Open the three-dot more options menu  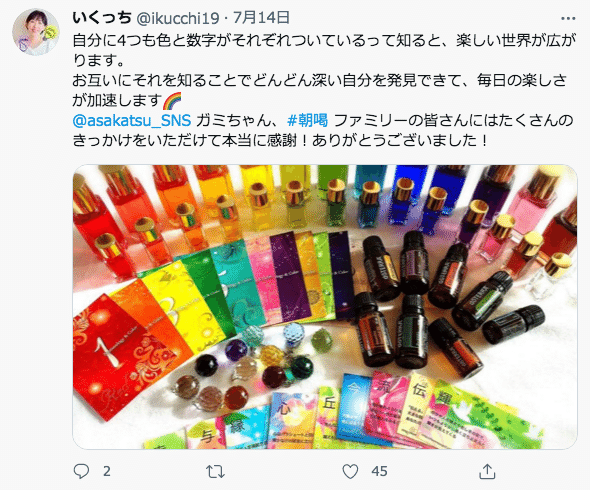pos(568,18)
